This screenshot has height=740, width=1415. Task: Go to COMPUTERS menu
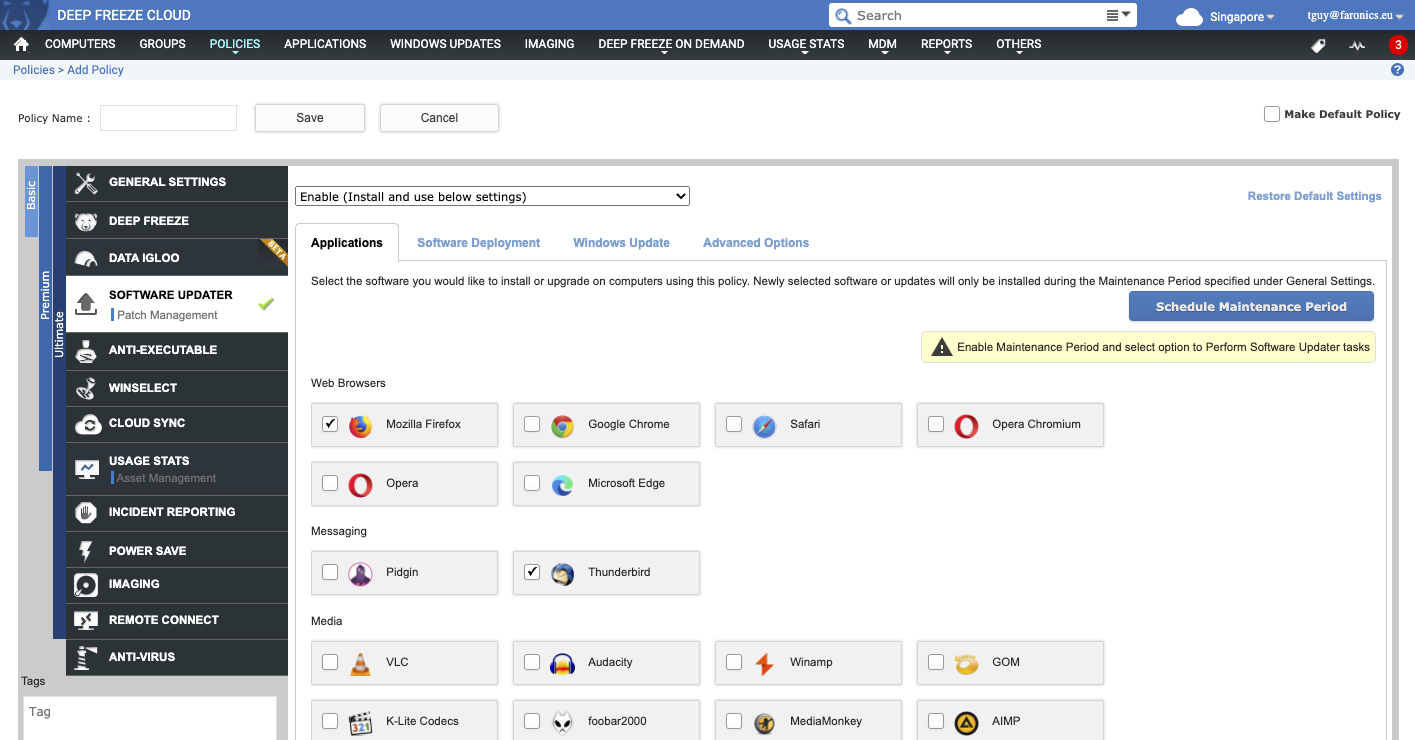pyautogui.click(x=80, y=44)
